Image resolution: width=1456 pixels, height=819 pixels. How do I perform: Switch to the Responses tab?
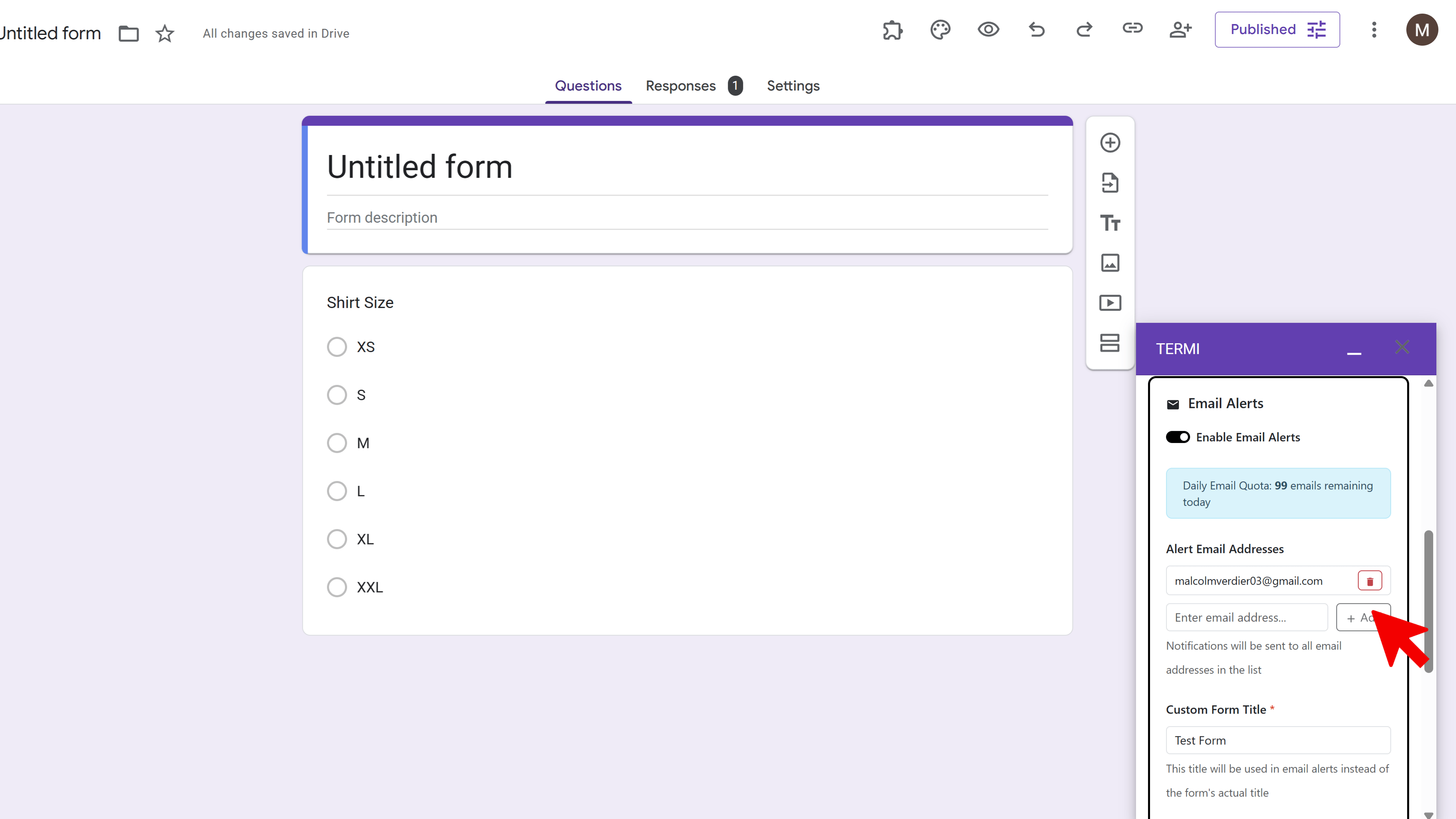point(680,85)
